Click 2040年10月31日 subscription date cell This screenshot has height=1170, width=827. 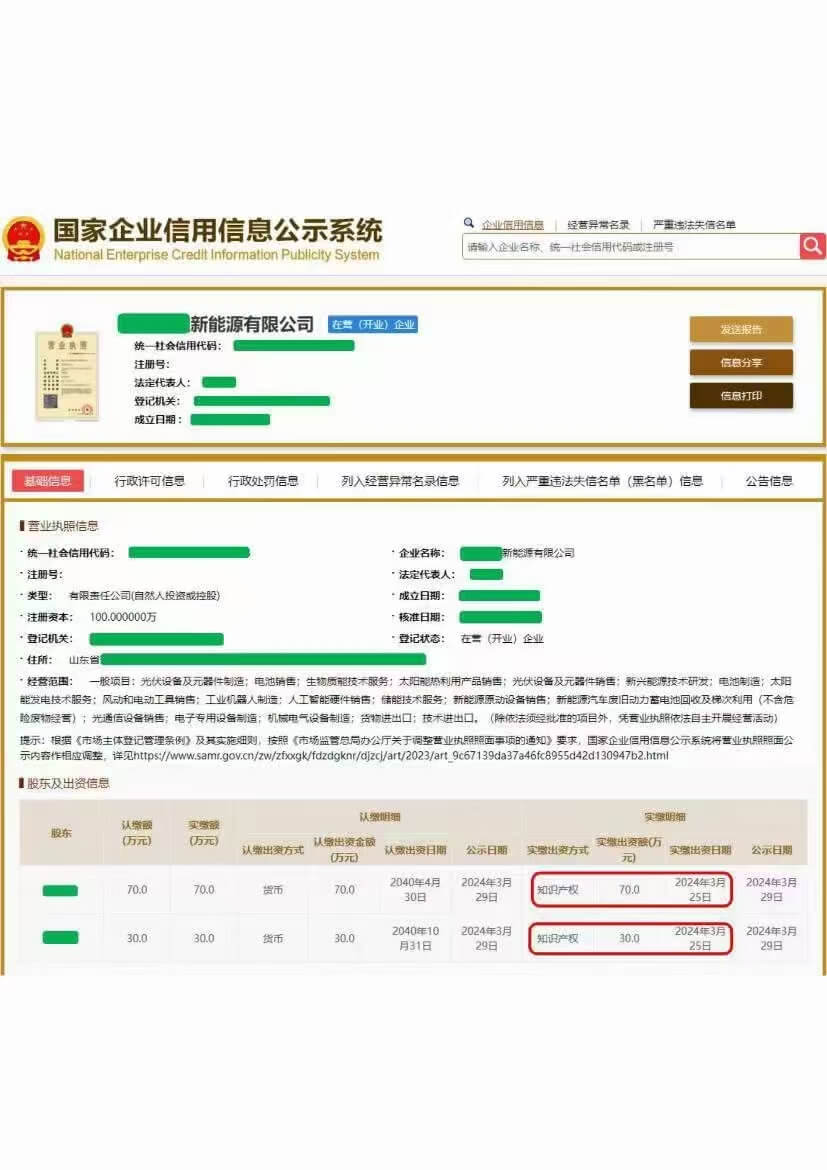(415, 938)
